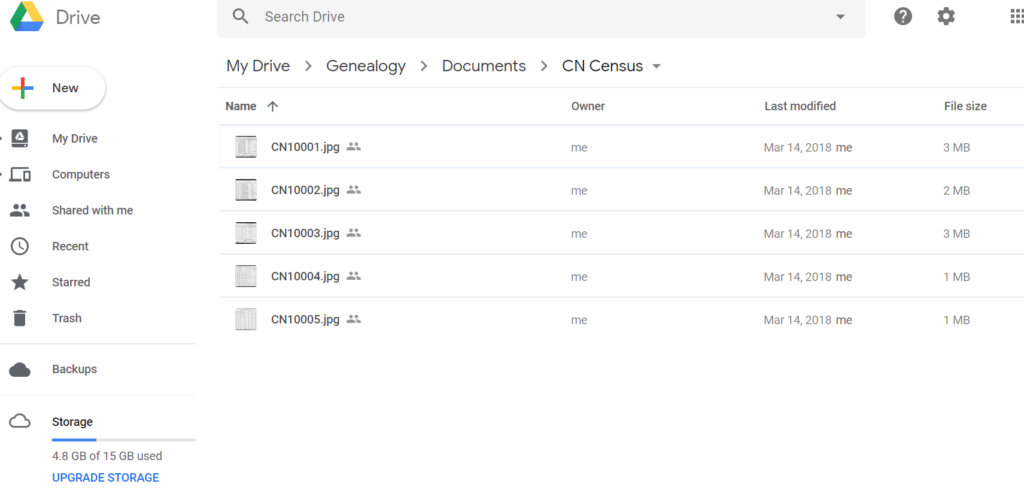Click the Google Drive logo

tap(27, 16)
